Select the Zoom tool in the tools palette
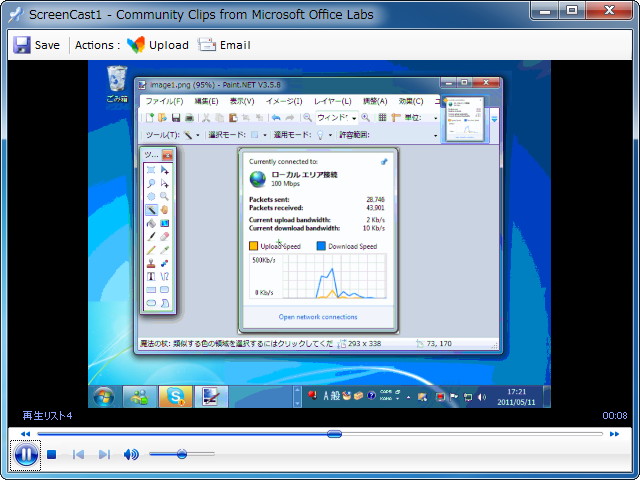Viewport: 640px width, 480px height. click(x=164, y=196)
